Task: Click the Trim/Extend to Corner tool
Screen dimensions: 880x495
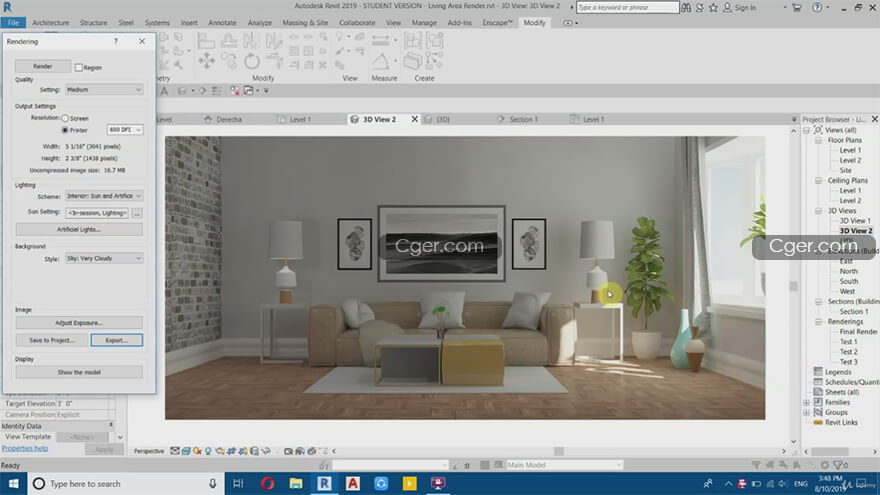Action: click(x=274, y=61)
